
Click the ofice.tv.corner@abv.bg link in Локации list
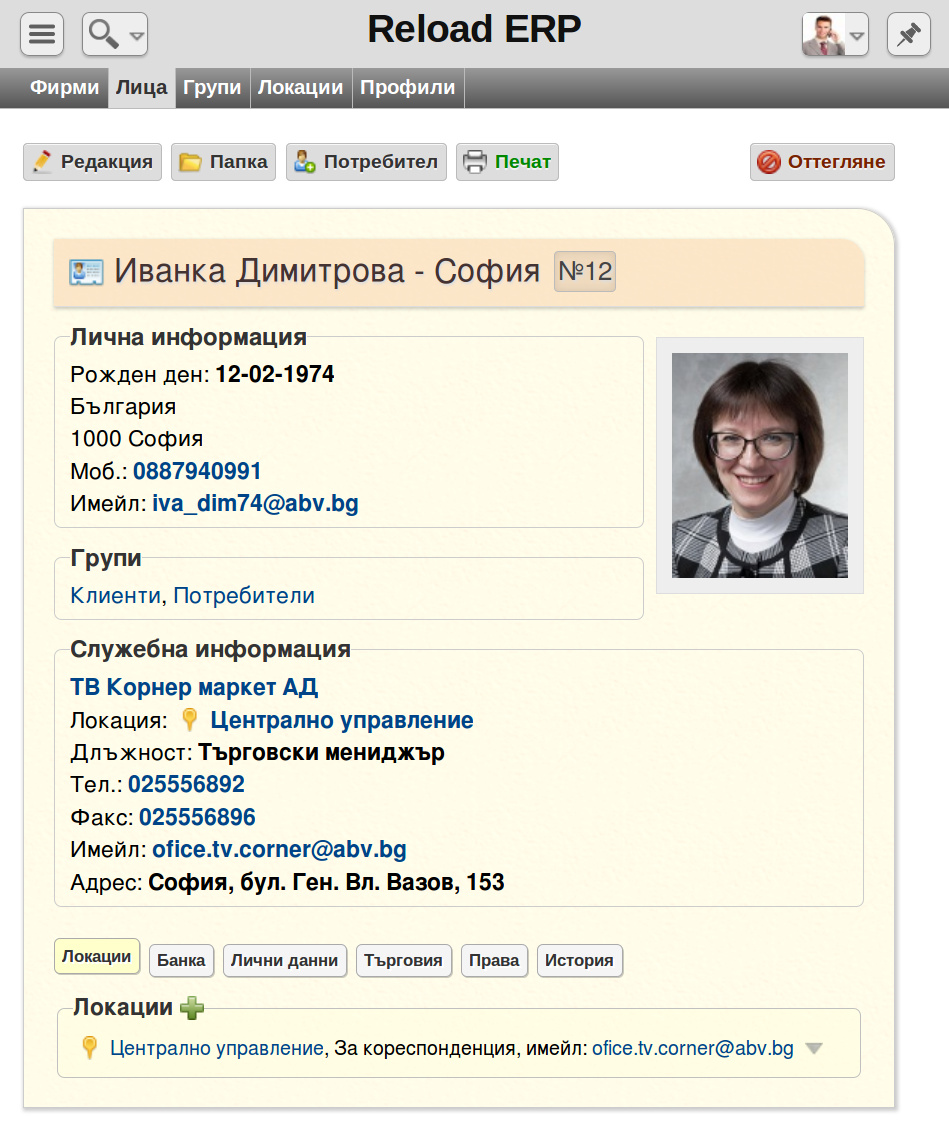(693, 1048)
